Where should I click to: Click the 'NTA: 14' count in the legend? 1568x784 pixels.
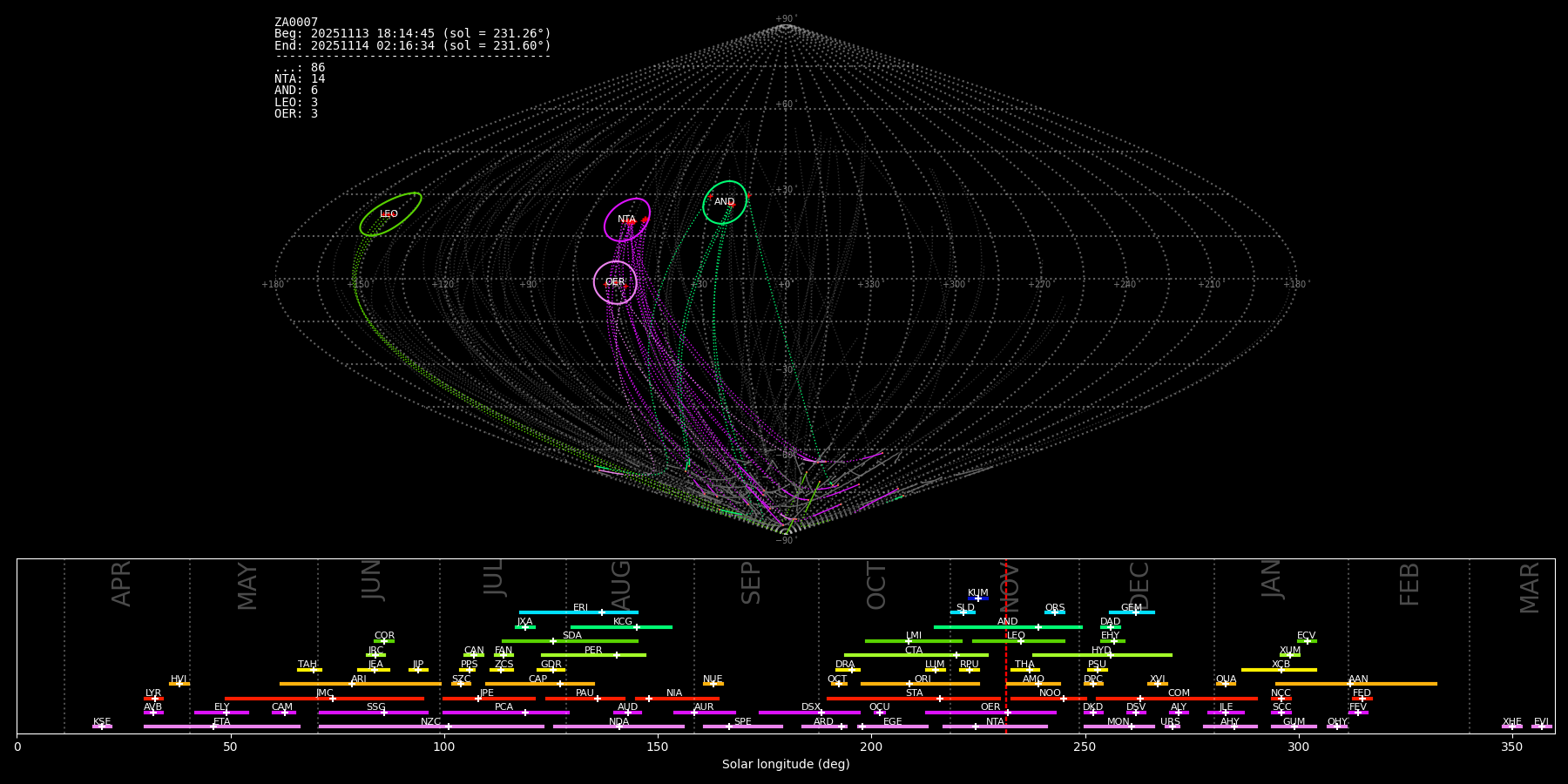(300, 79)
